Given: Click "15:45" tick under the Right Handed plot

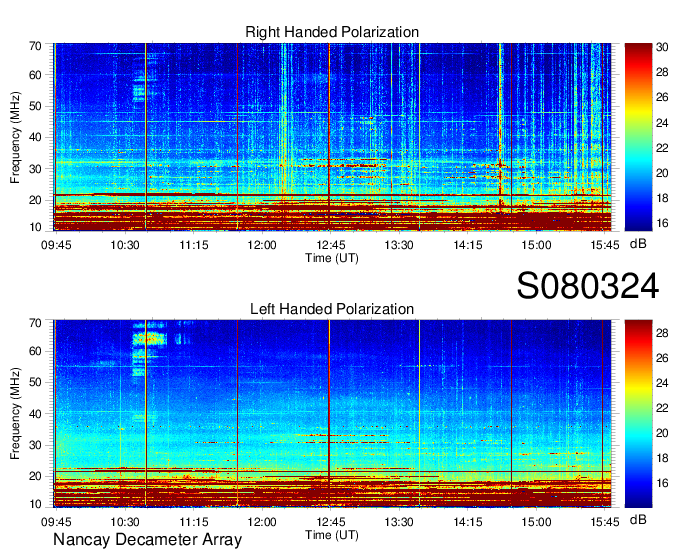Looking at the screenshot, I should coord(605,245).
